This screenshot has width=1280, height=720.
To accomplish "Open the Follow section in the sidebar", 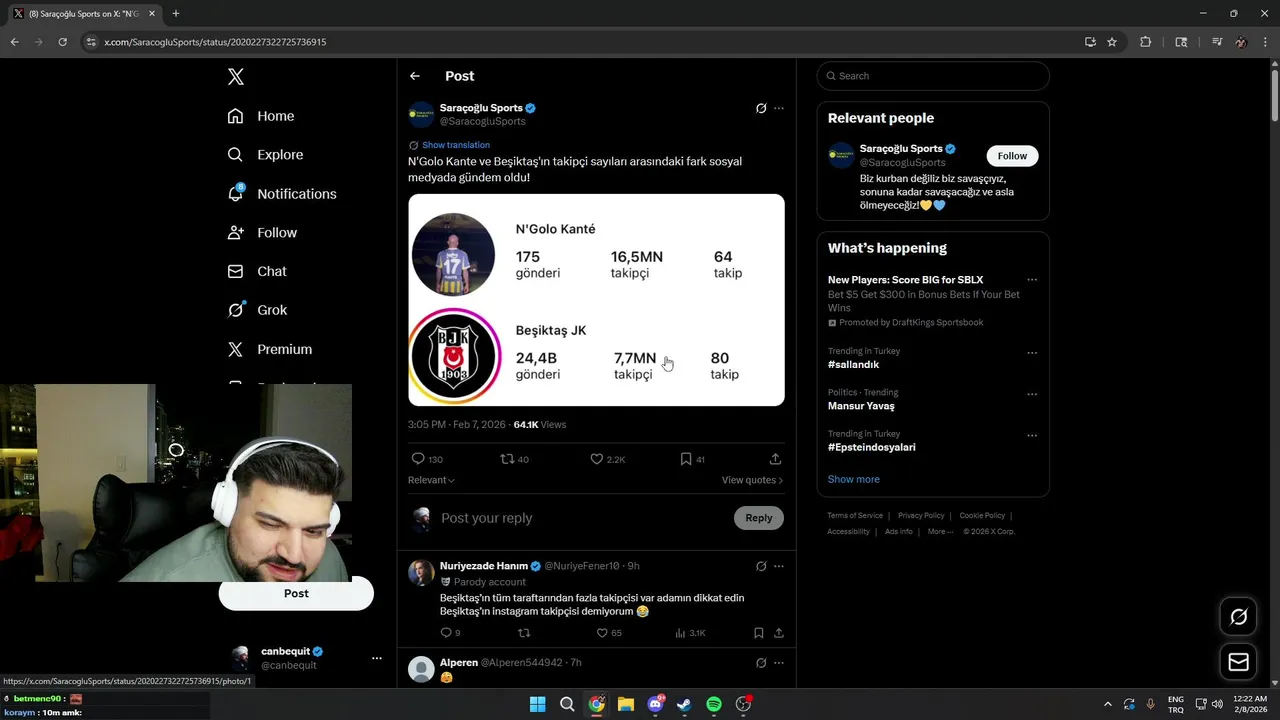I will [262, 232].
